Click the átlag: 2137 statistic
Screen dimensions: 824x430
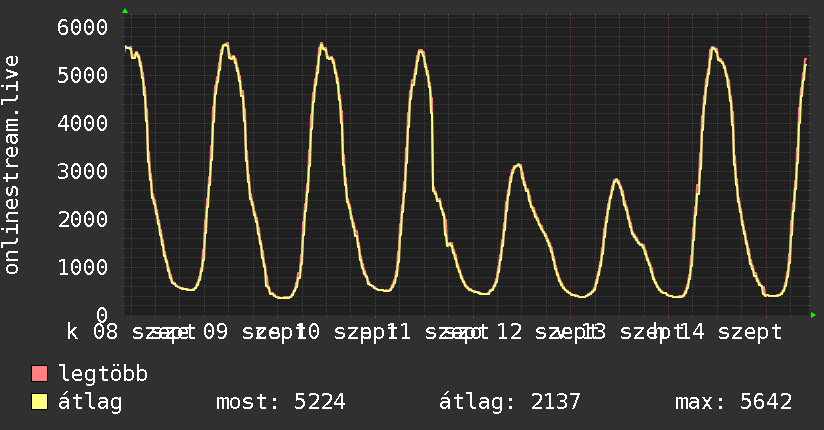click(510, 402)
